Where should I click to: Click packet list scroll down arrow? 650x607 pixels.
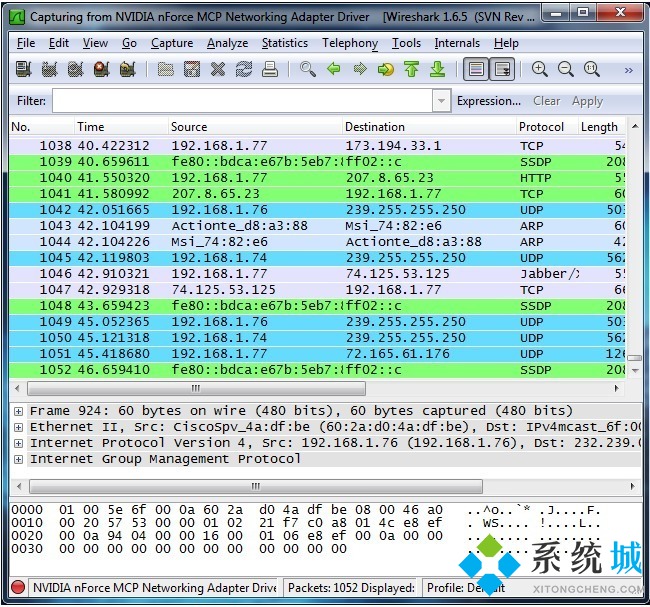pyautogui.click(x=635, y=370)
